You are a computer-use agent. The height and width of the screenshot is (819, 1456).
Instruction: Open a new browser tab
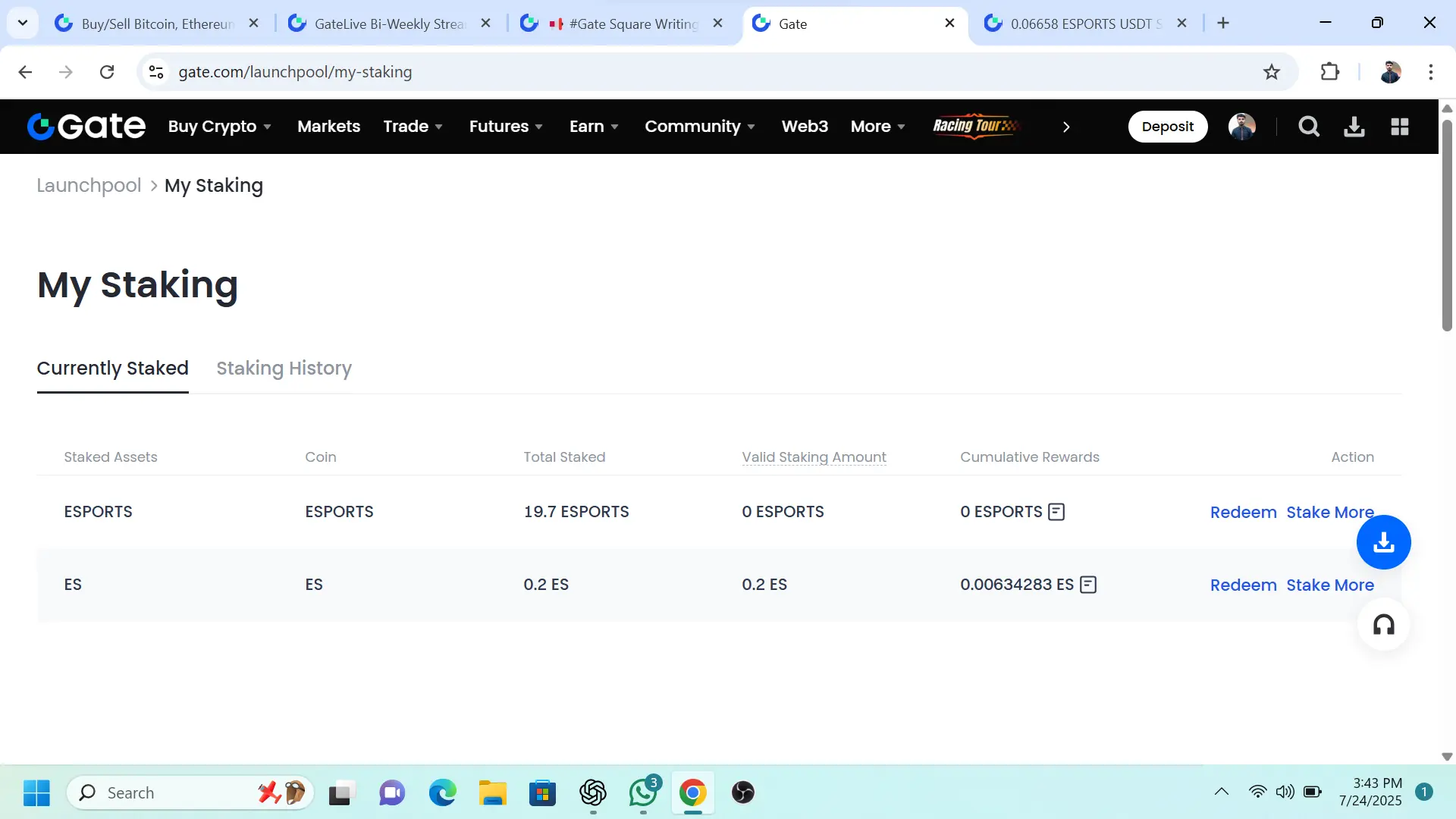tap(1223, 24)
